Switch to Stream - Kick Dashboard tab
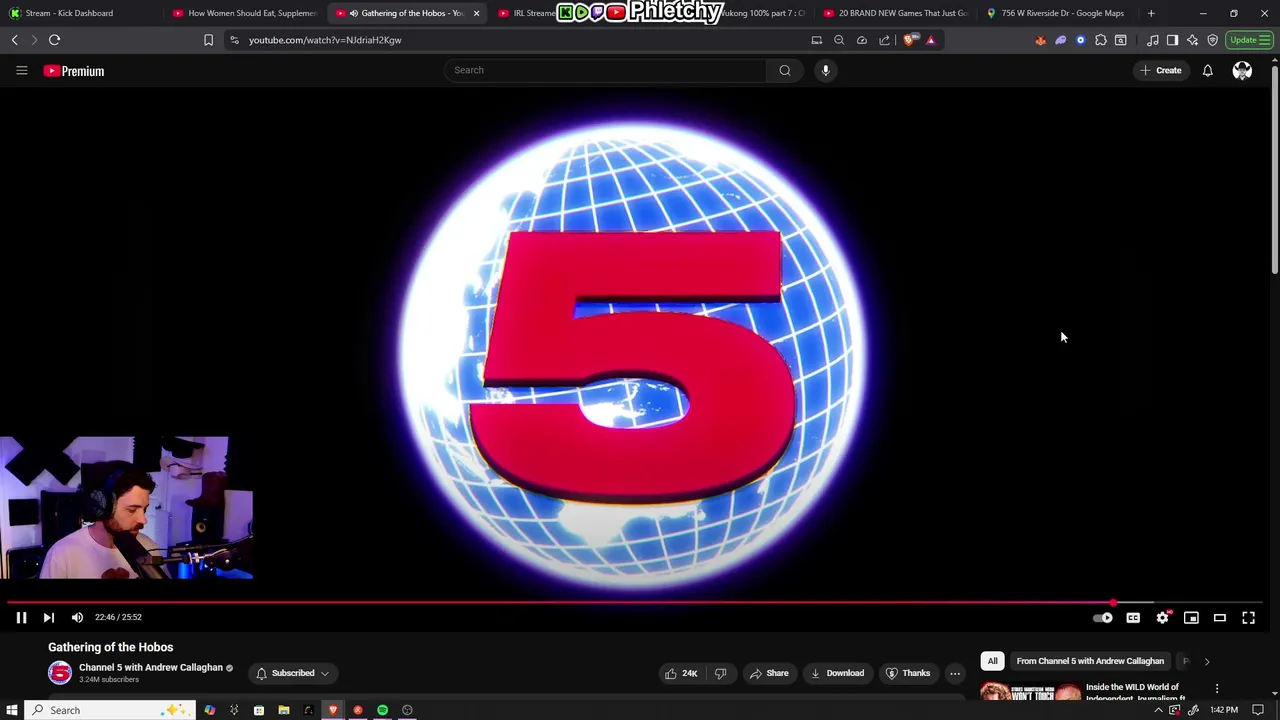 pyautogui.click(x=82, y=13)
